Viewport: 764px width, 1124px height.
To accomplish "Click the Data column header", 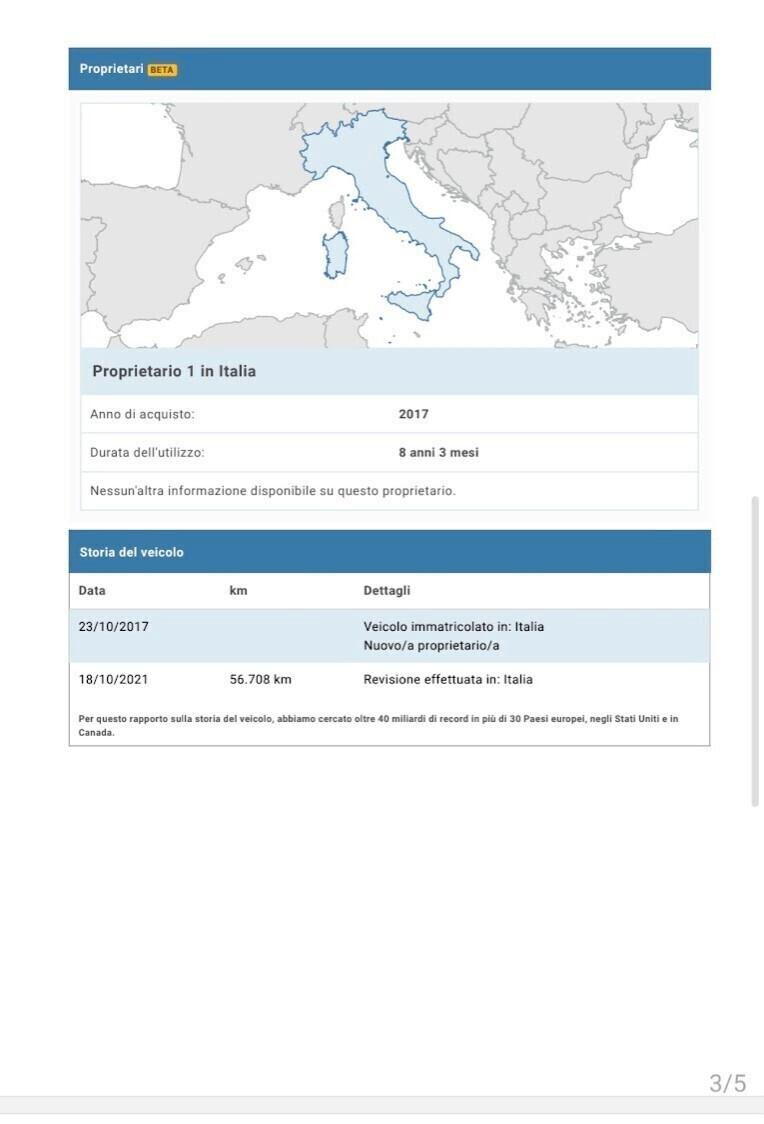I will click(x=92, y=591).
